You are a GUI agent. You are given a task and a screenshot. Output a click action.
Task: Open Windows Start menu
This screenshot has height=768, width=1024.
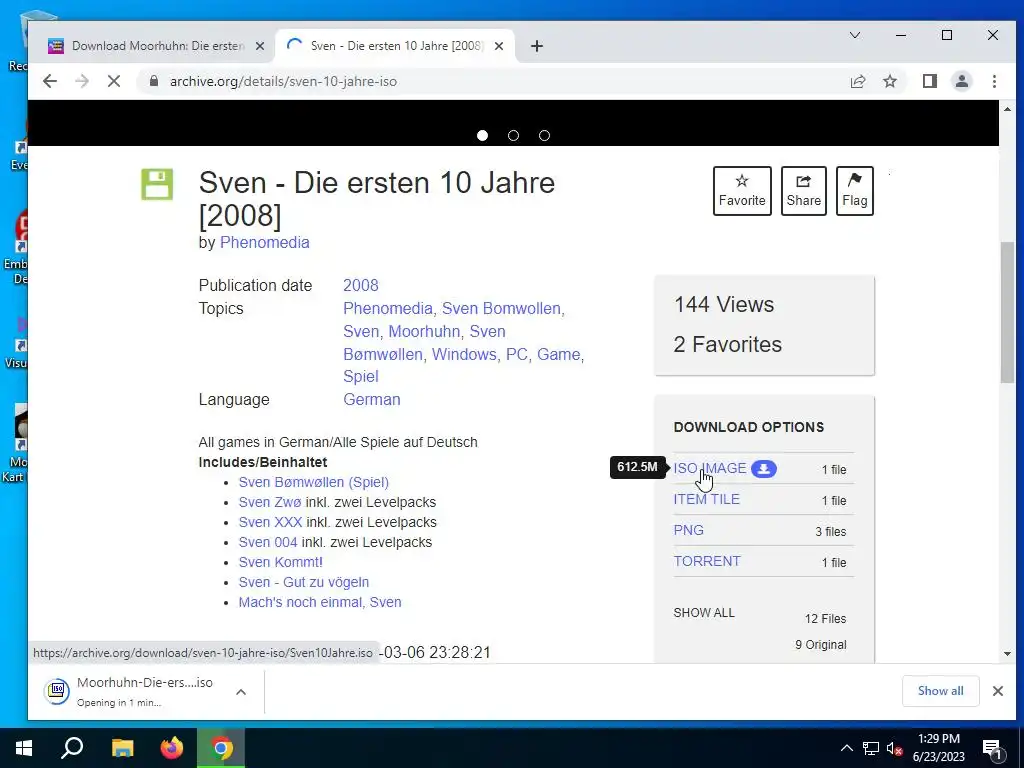(23, 748)
